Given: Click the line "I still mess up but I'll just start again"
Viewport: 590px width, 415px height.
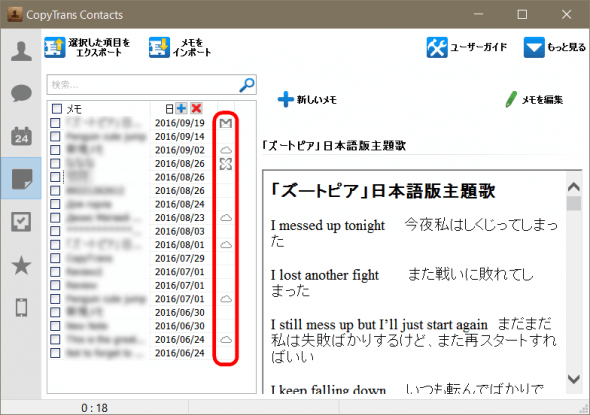Looking at the screenshot, I should click(x=379, y=324).
